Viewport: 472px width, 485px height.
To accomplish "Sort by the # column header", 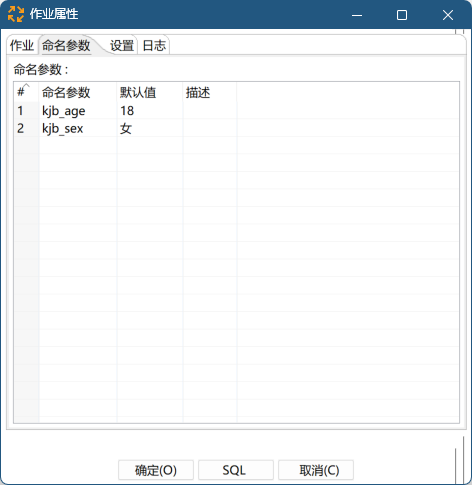I will pos(26,92).
